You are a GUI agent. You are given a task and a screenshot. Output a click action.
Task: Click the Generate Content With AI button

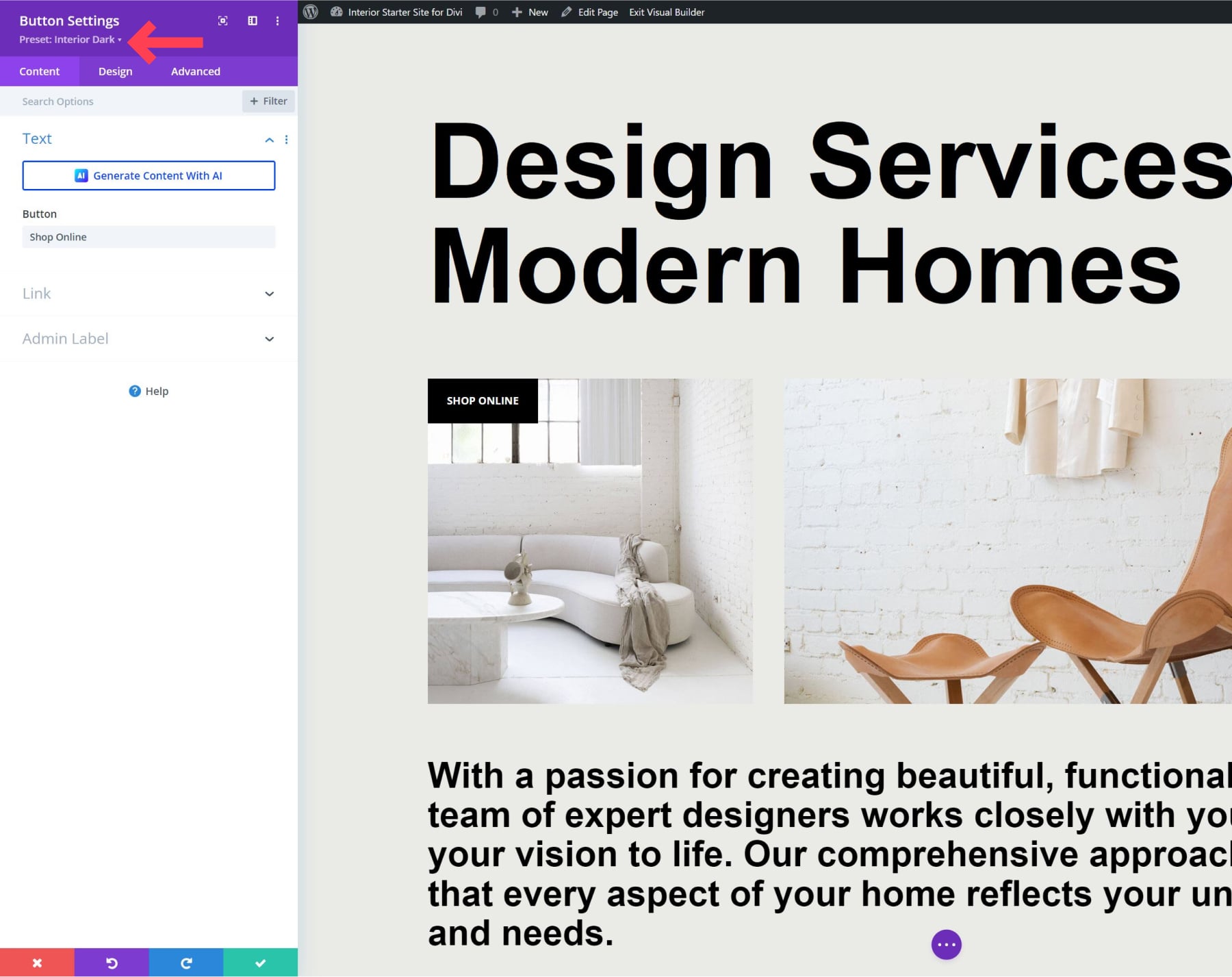click(149, 175)
